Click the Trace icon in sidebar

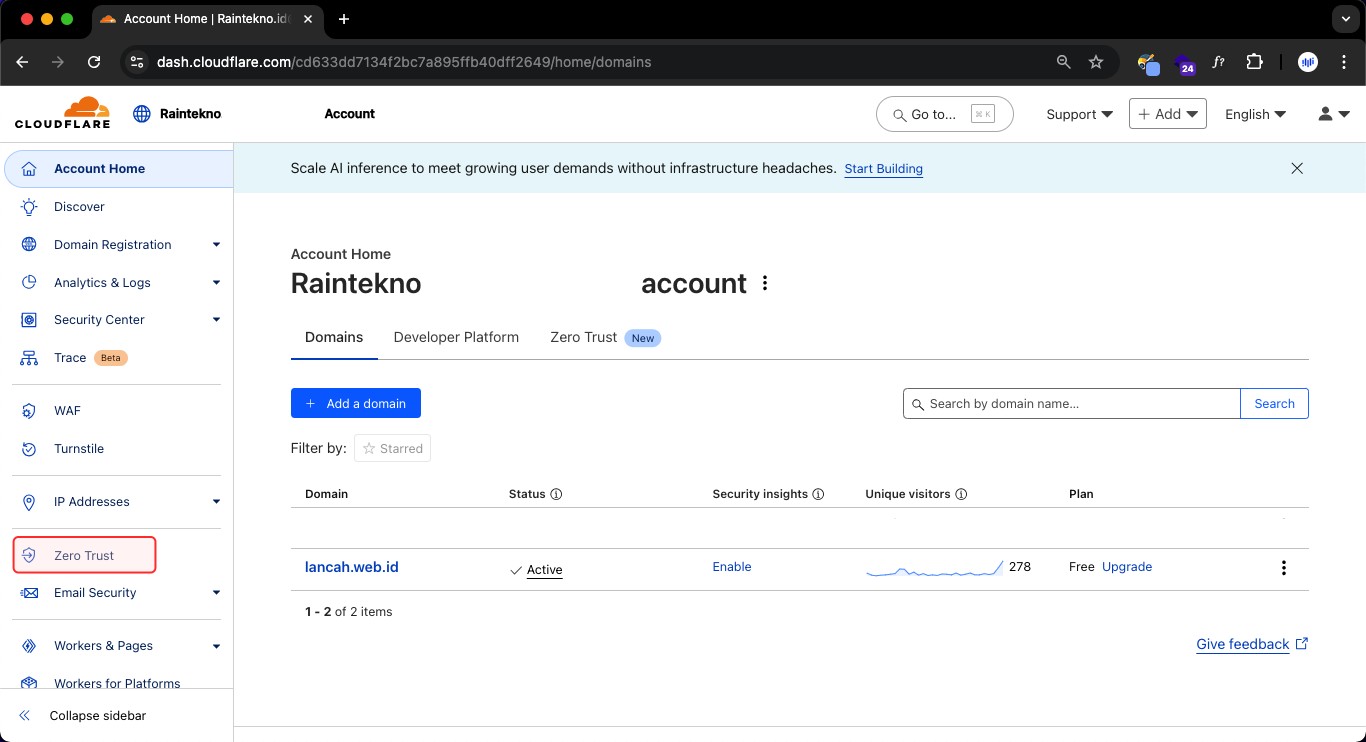coord(30,358)
